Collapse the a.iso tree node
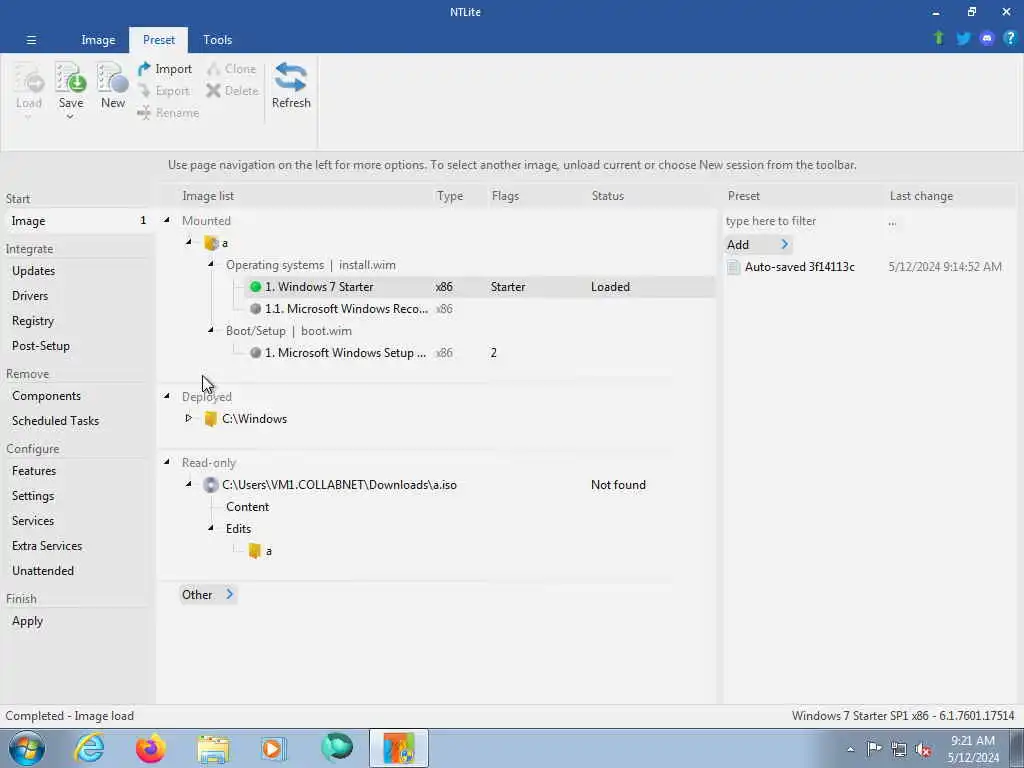Viewport: 1024px width, 768px height. click(x=189, y=484)
